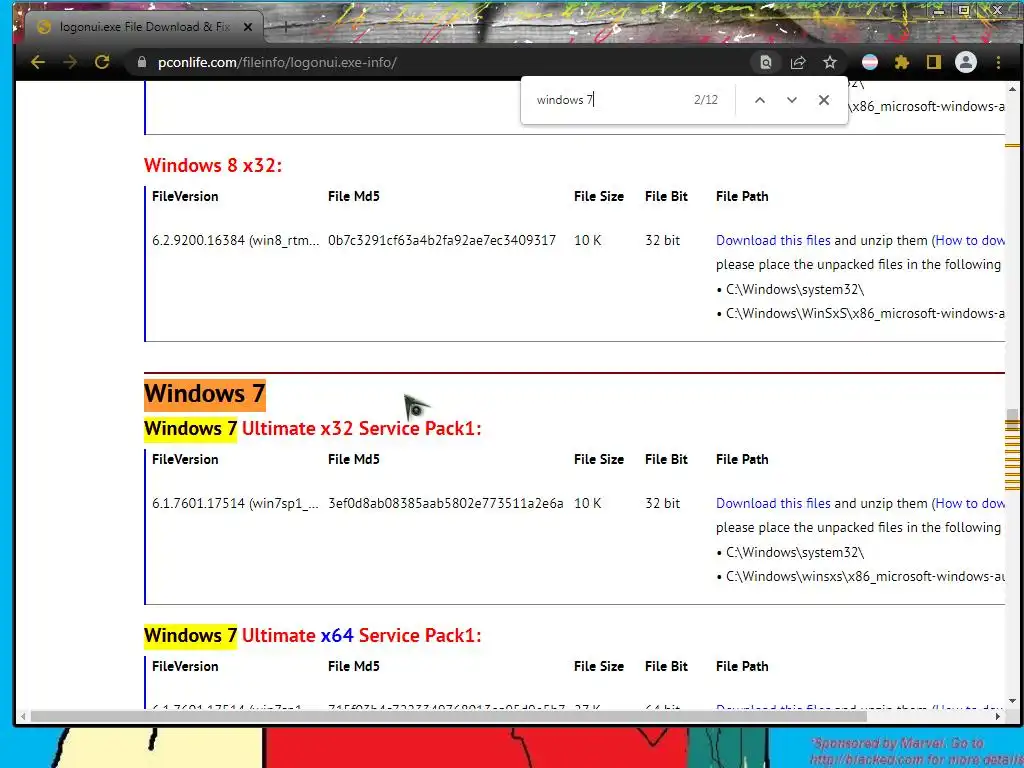
Task: Click 'File Md5' header in Windows 8 table
Action: click(353, 197)
